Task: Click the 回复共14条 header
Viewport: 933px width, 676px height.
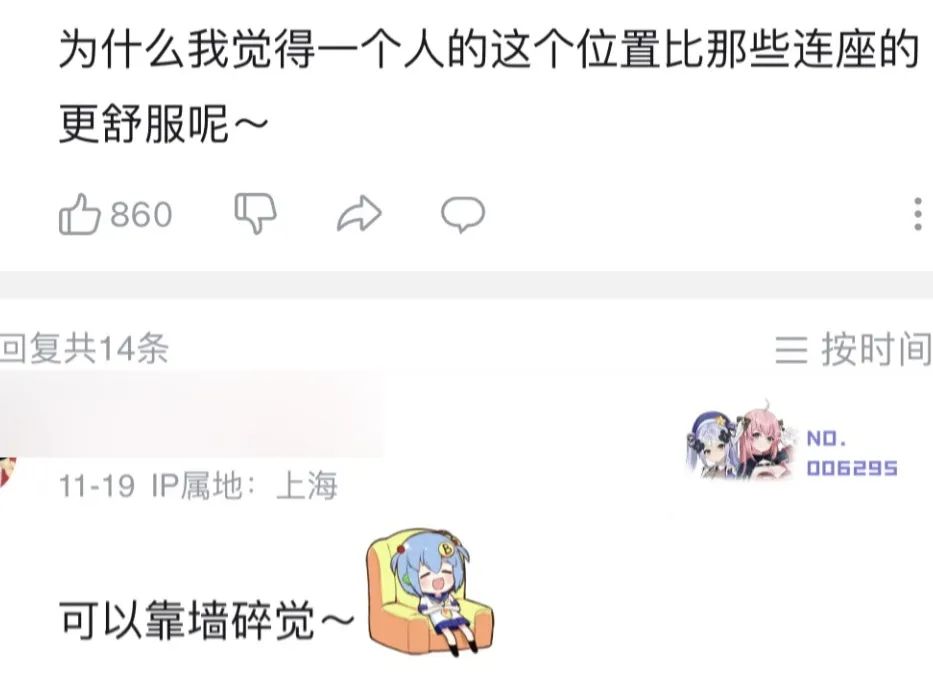Action: click(84, 348)
